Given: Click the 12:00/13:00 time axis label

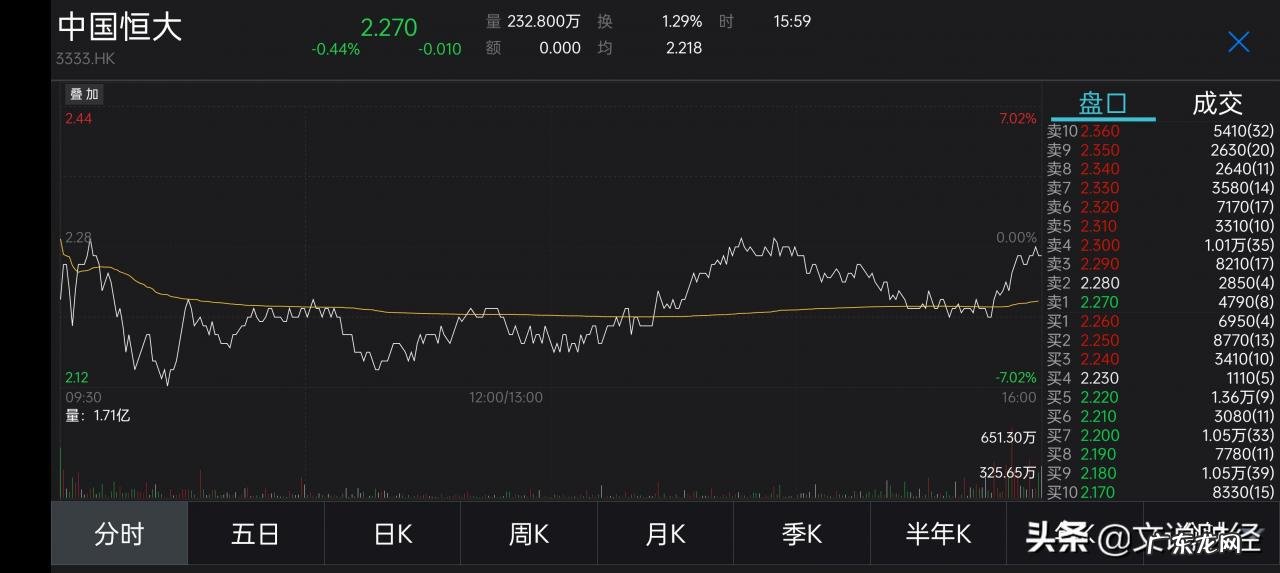Looking at the screenshot, I should tap(506, 397).
